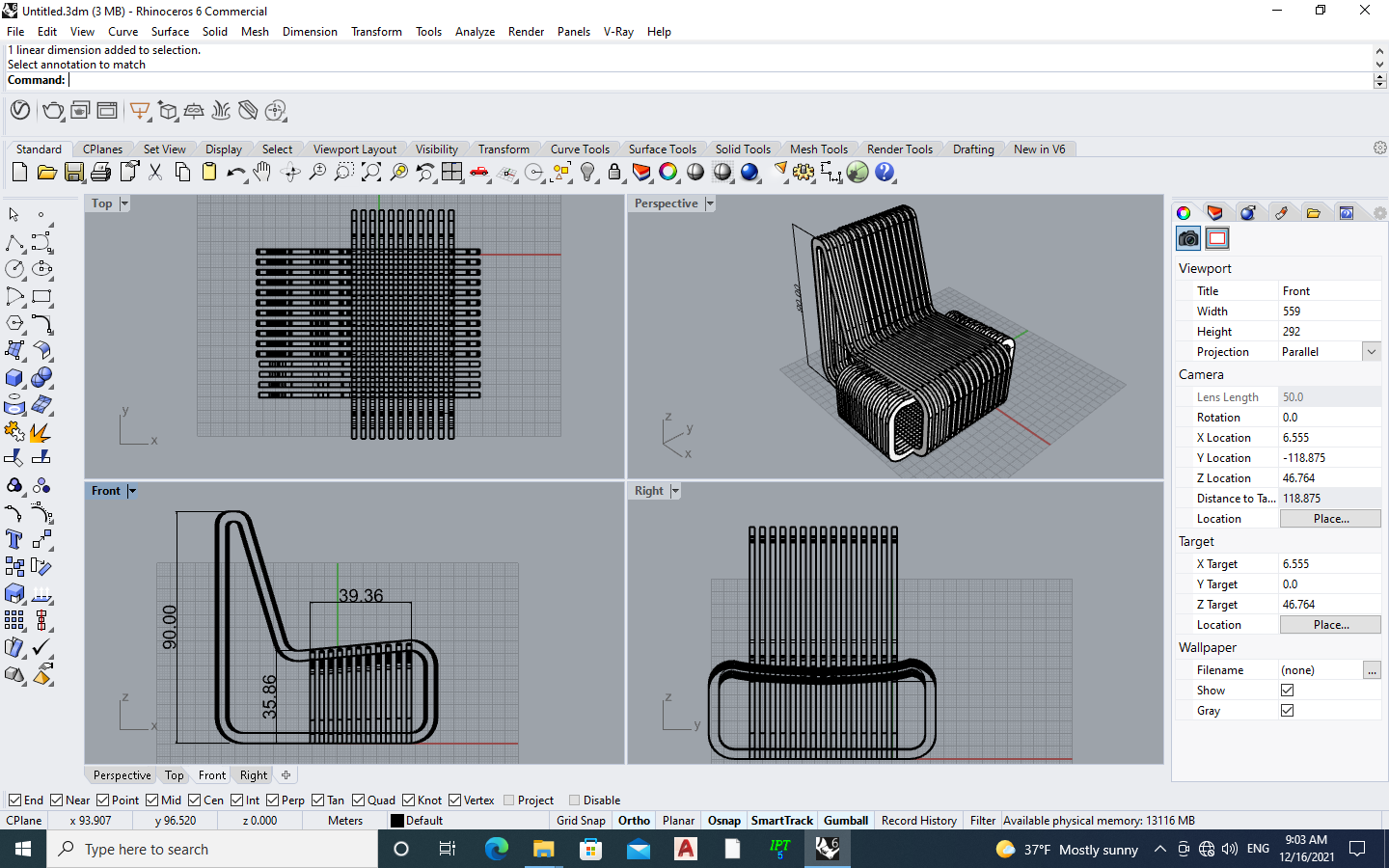This screenshot has height=868, width=1389.
Task: Click the Save file icon in the Standard toolbar
Action: click(73, 173)
